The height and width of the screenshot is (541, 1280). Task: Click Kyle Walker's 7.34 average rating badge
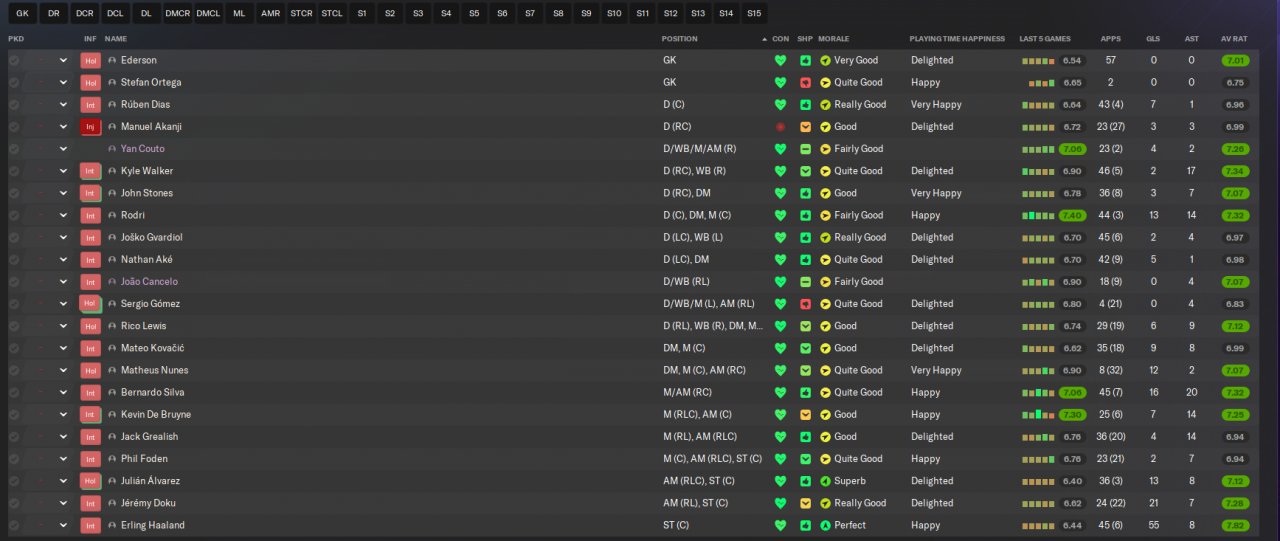(x=1235, y=171)
